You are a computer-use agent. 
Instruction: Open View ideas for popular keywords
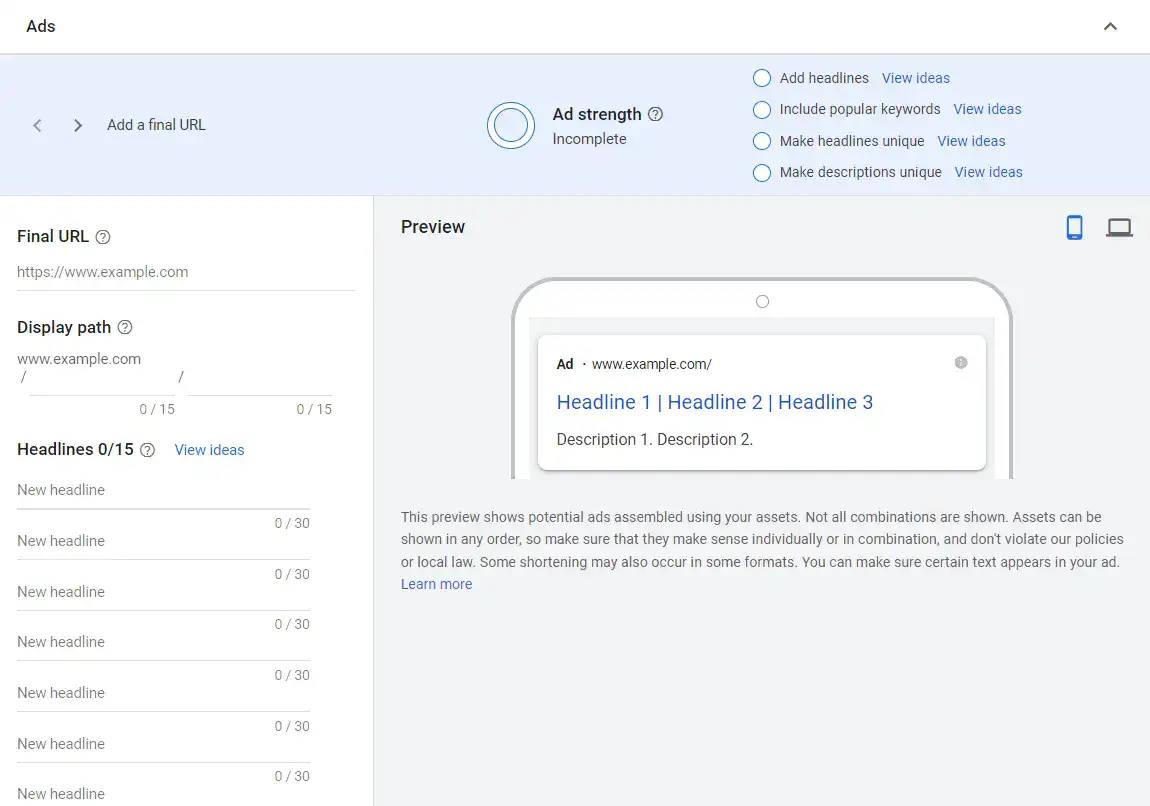[x=987, y=109]
